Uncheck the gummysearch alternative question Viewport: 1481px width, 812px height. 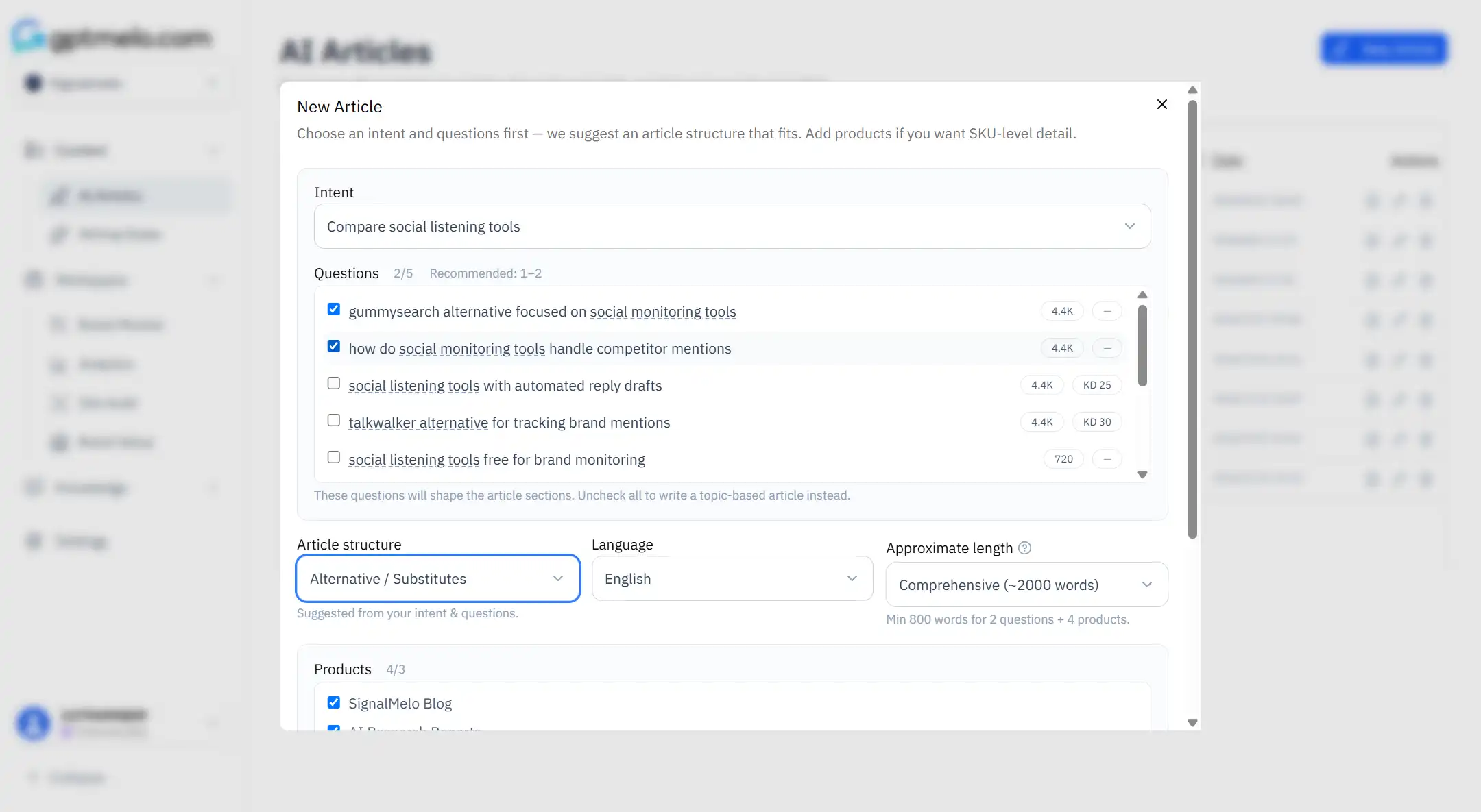334,309
